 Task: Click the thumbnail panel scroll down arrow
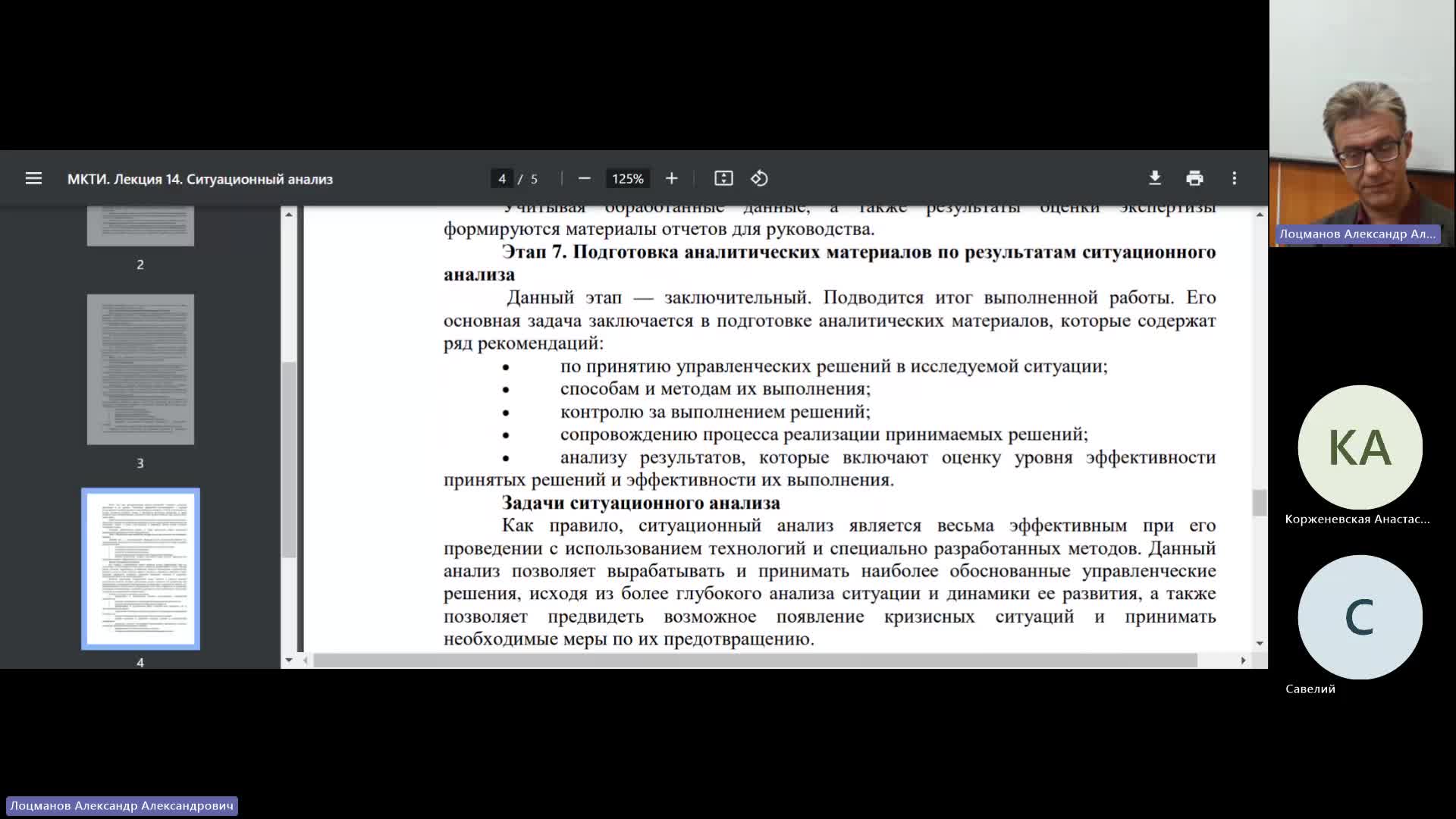click(x=289, y=661)
